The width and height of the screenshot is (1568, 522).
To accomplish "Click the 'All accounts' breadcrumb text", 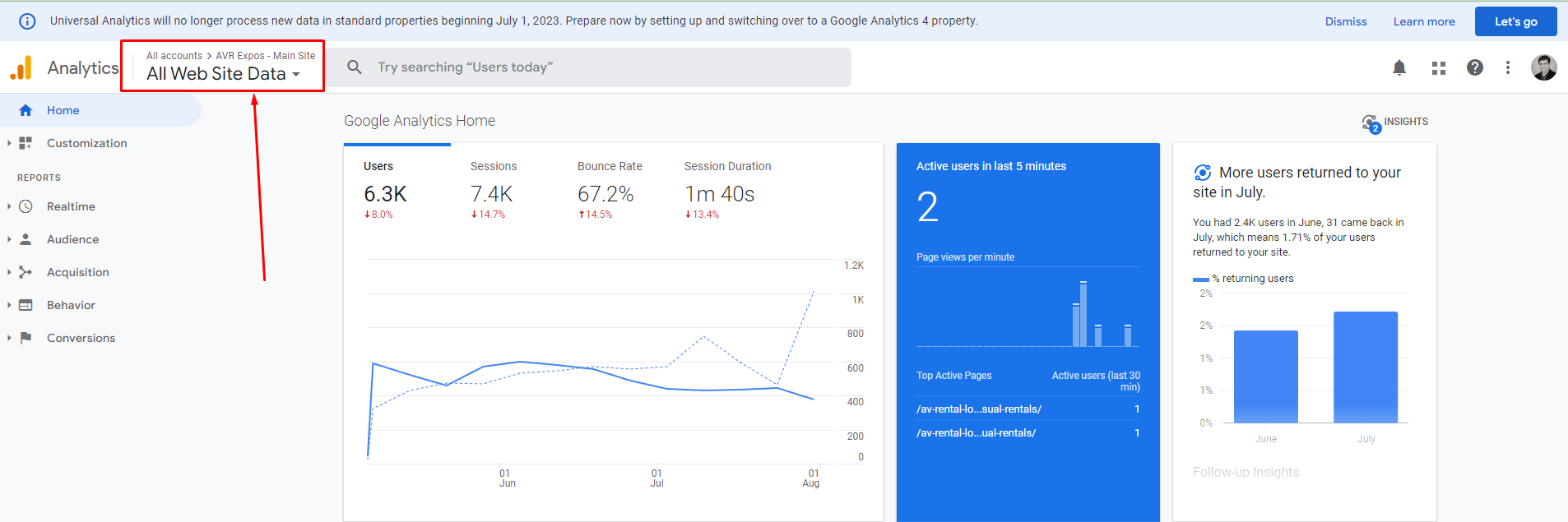I will 174,56.
